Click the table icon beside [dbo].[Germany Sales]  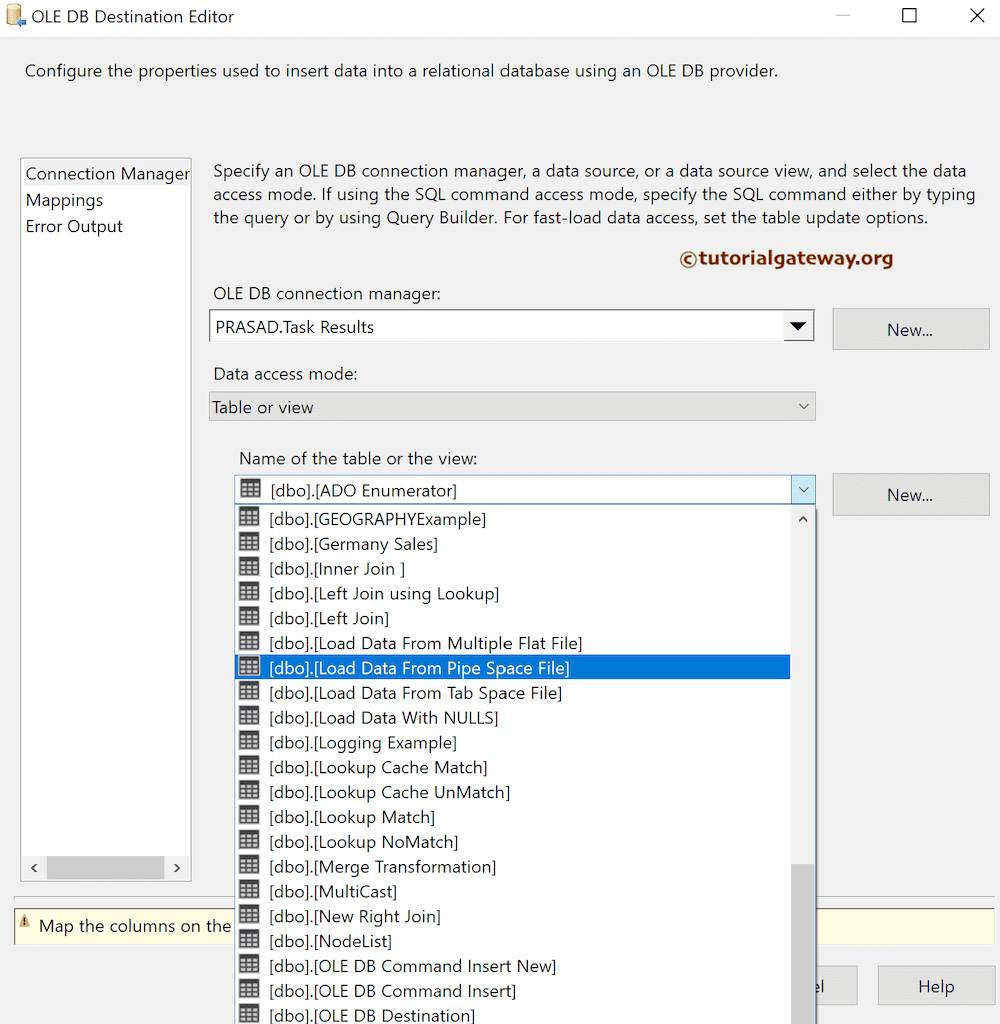[248, 543]
